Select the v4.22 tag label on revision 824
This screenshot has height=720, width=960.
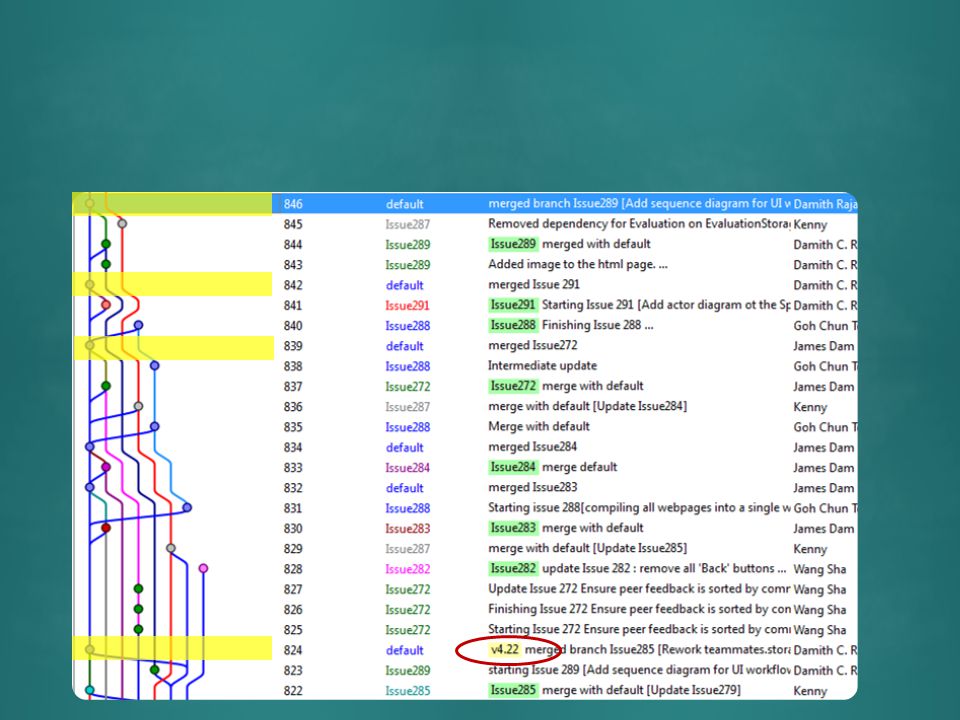point(505,650)
